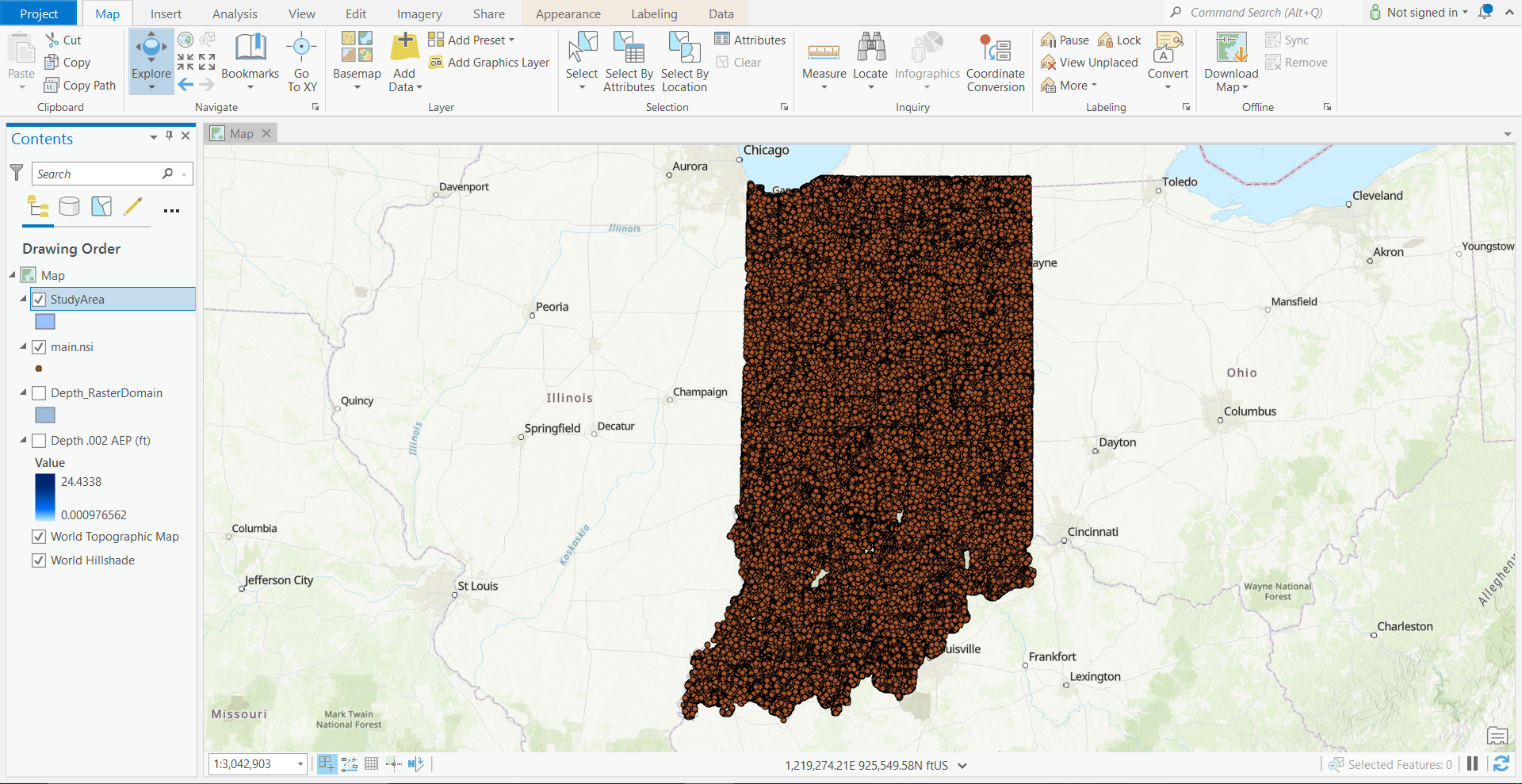
Task: Pause map drawing in status bar
Action: tap(1472, 764)
